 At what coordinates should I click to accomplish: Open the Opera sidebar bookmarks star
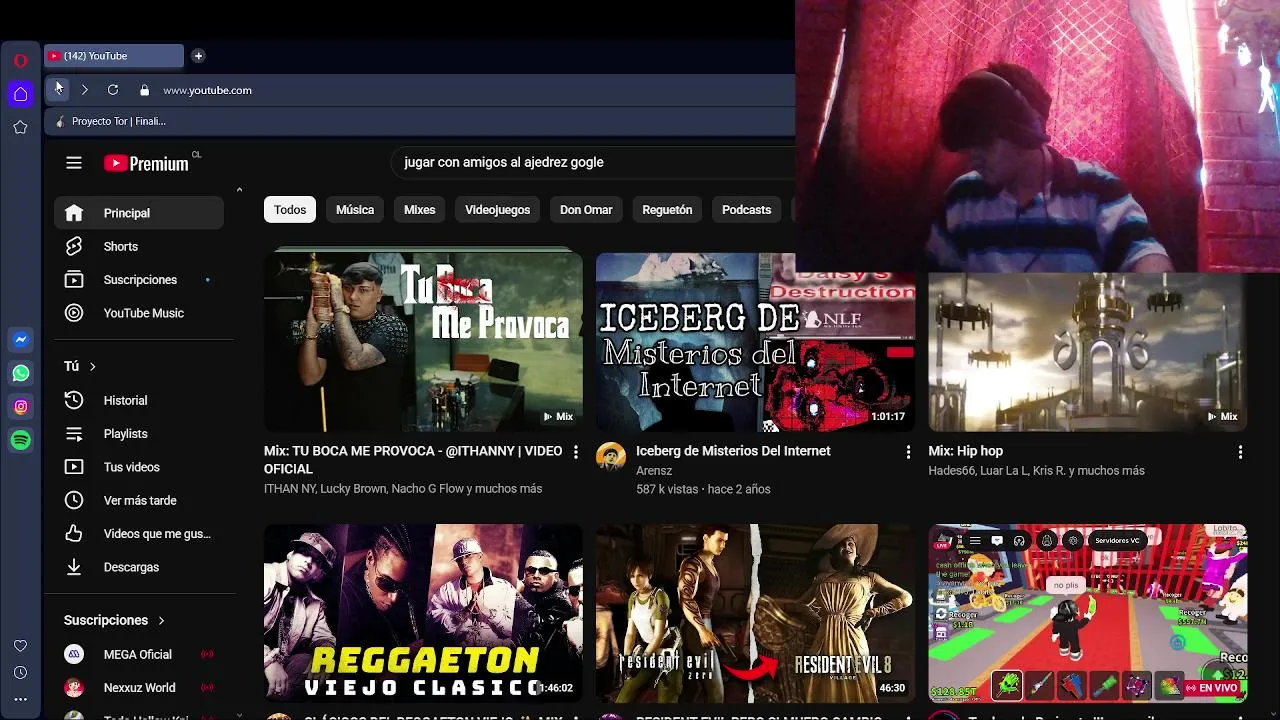pyautogui.click(x=20, y=127)
